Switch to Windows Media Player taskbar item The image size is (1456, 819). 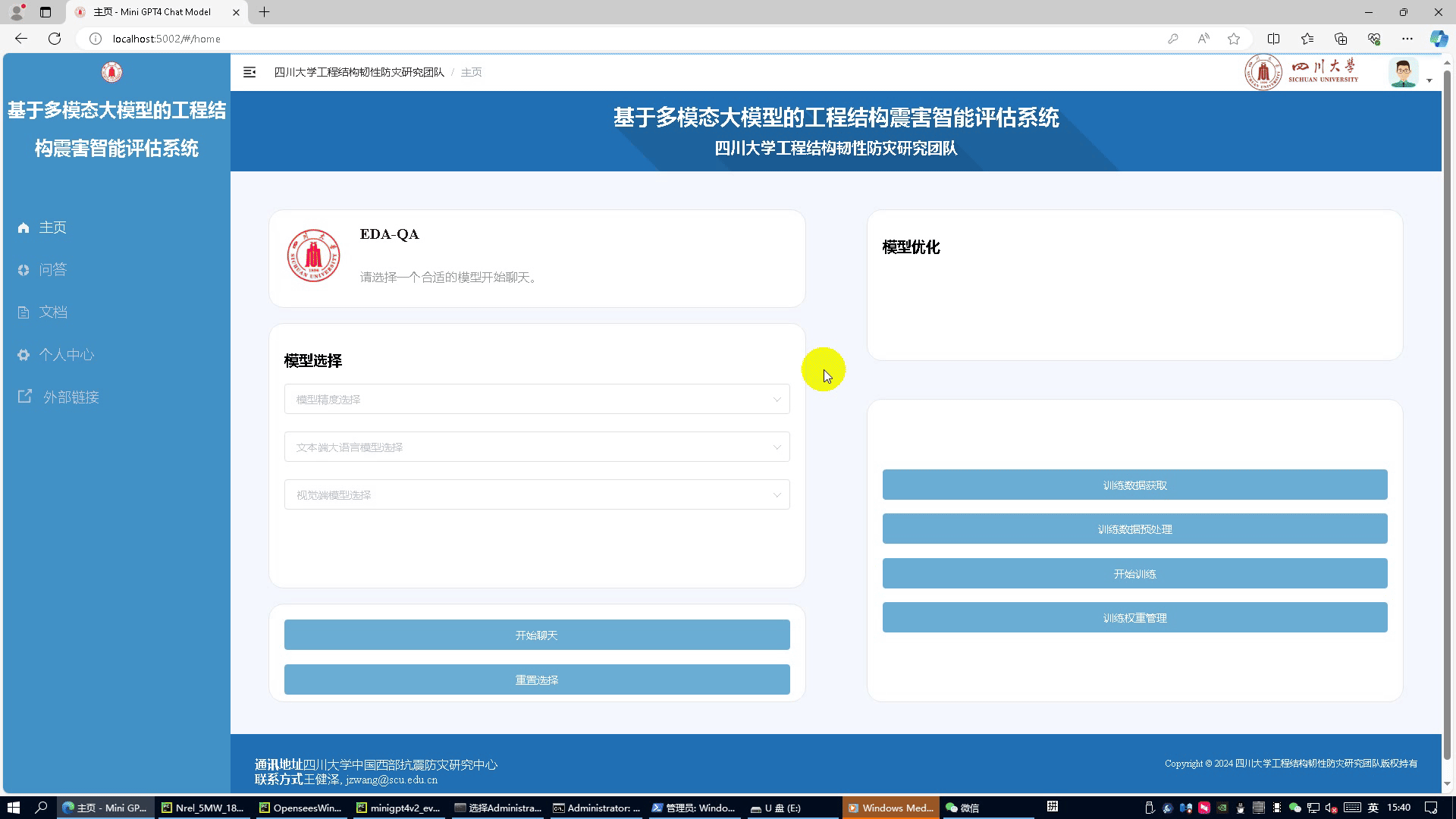click(x=890, y=808)
